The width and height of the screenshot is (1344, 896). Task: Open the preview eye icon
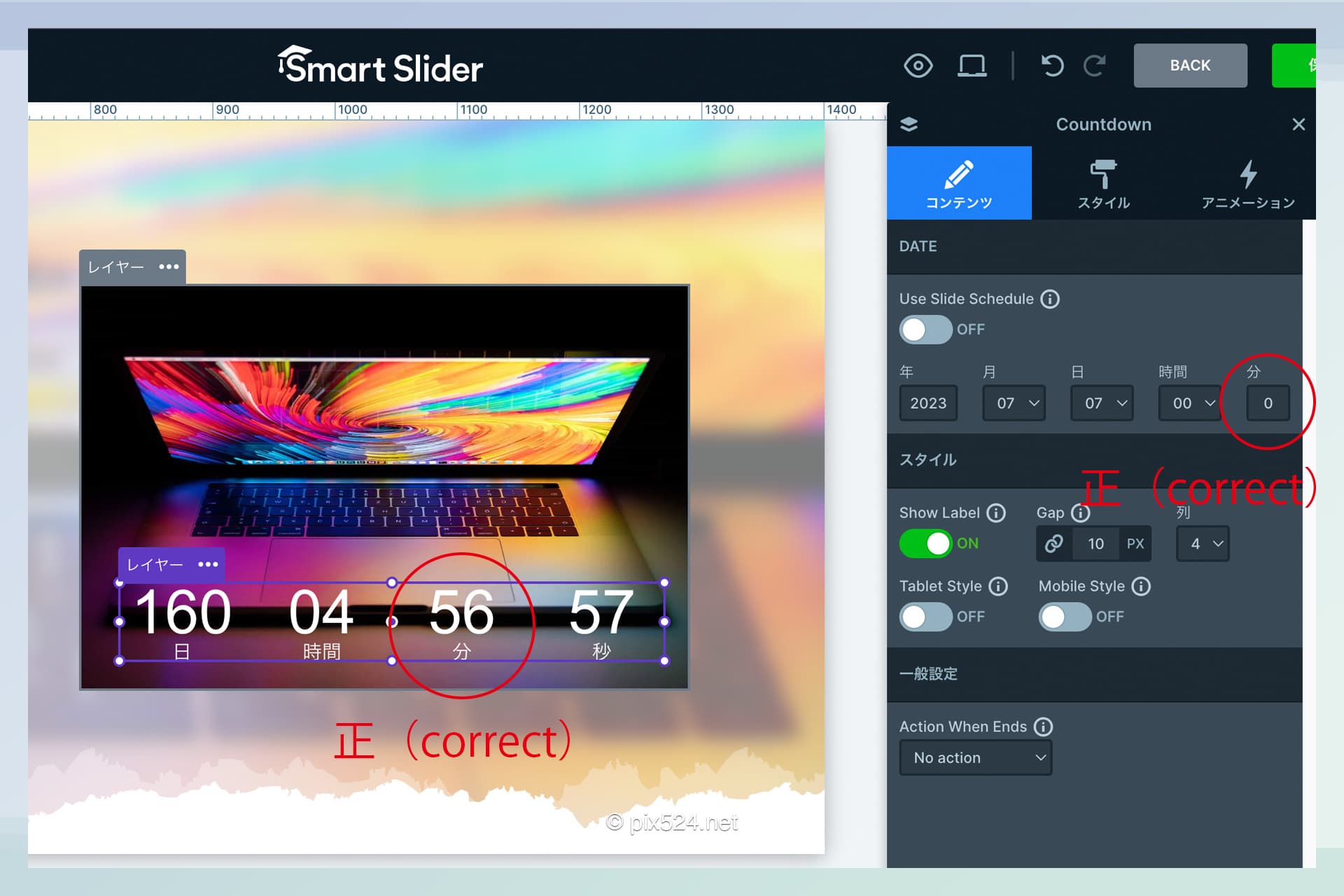918,65
